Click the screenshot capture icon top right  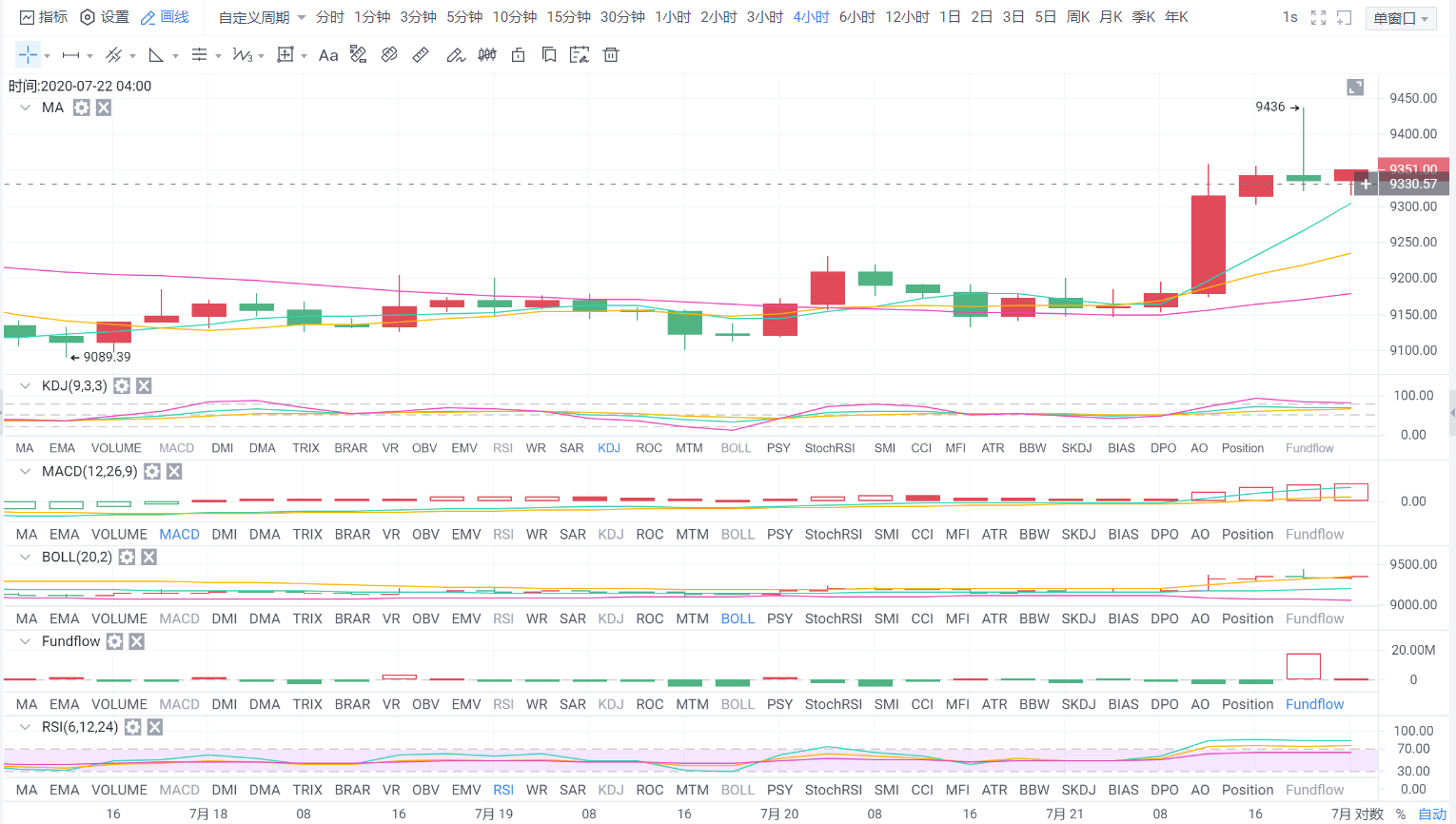(x=1345, y=17)
